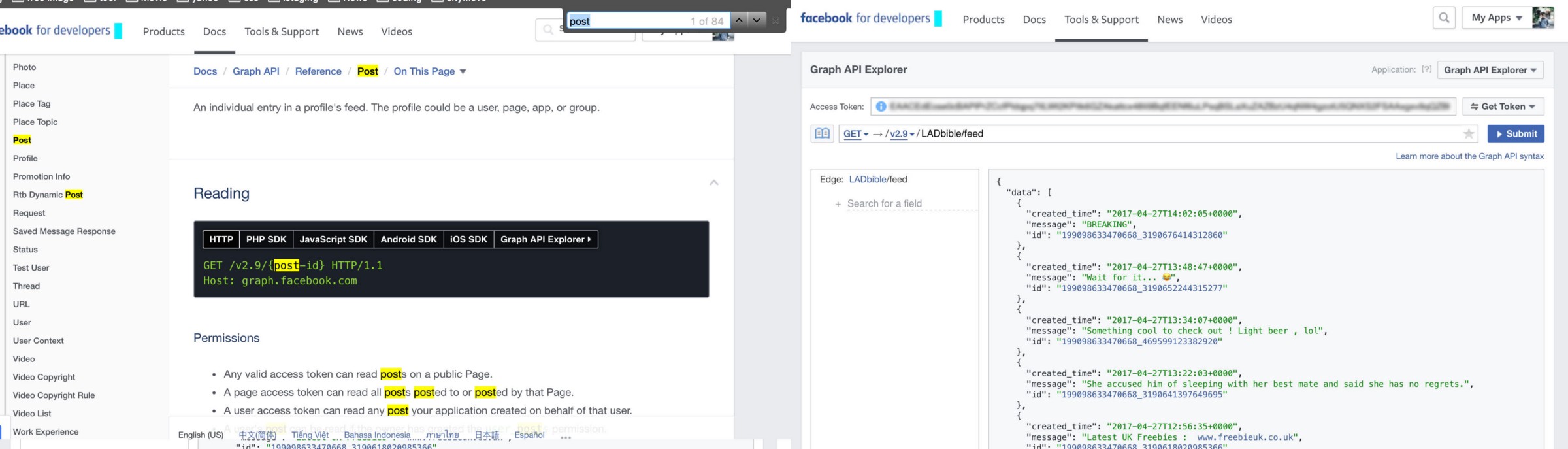Select the HTTP code tab
1568x449 pixels.
(x=221, y=239)
